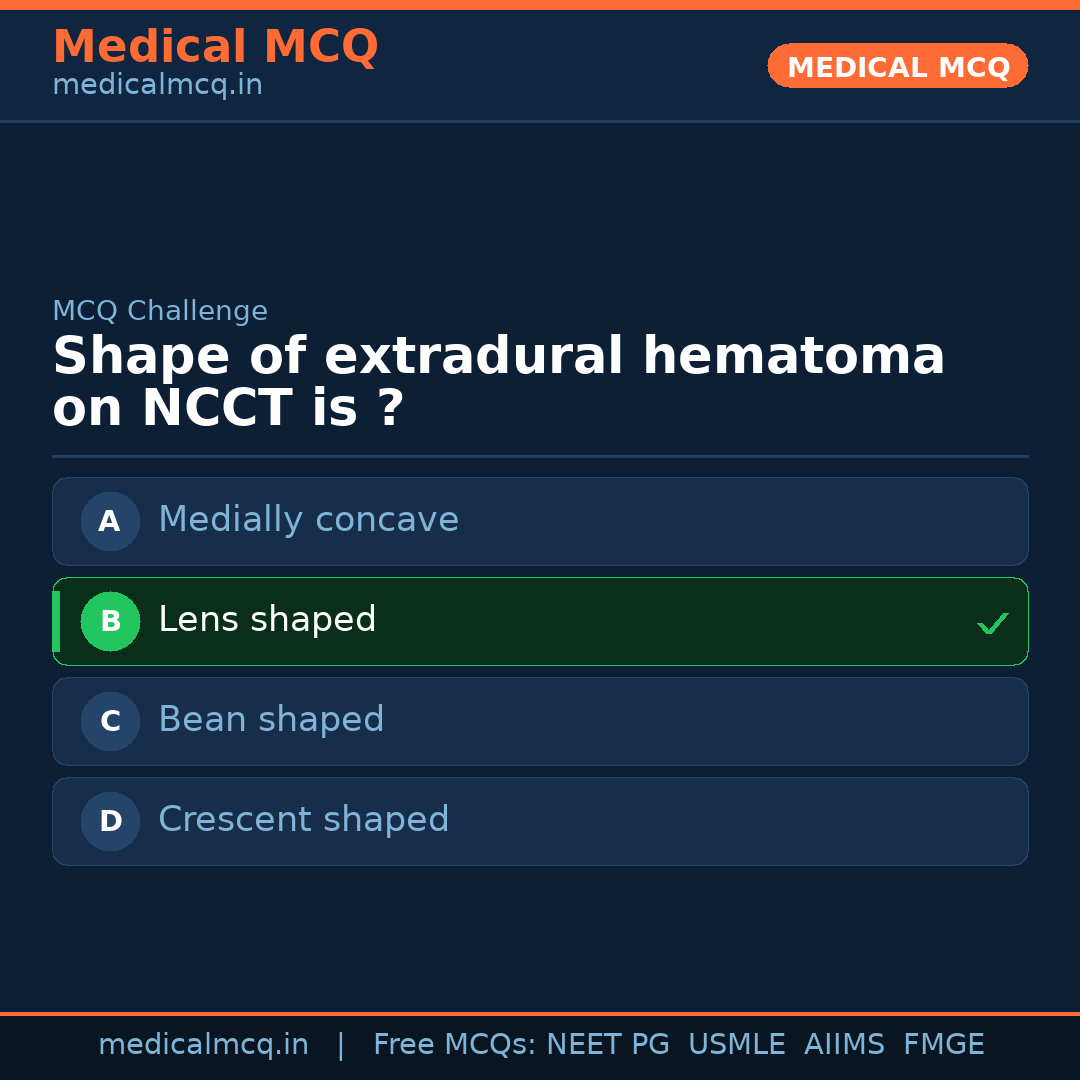Click the Medical MCQ header logo text
Screen dimensions: 1080x1080
[x=215, y=46]
